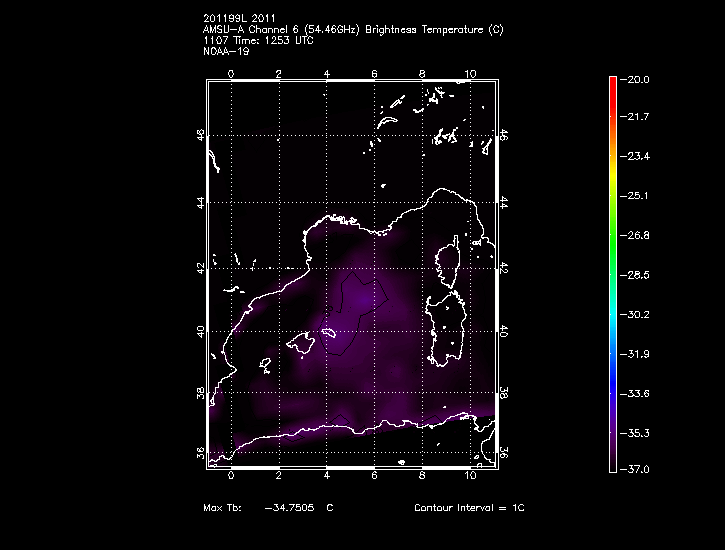Viewport: 725px width, 550px height.
Task: Click the AMSU-A Channel 6 Brightness Temperature title
Action: [353, 30]
